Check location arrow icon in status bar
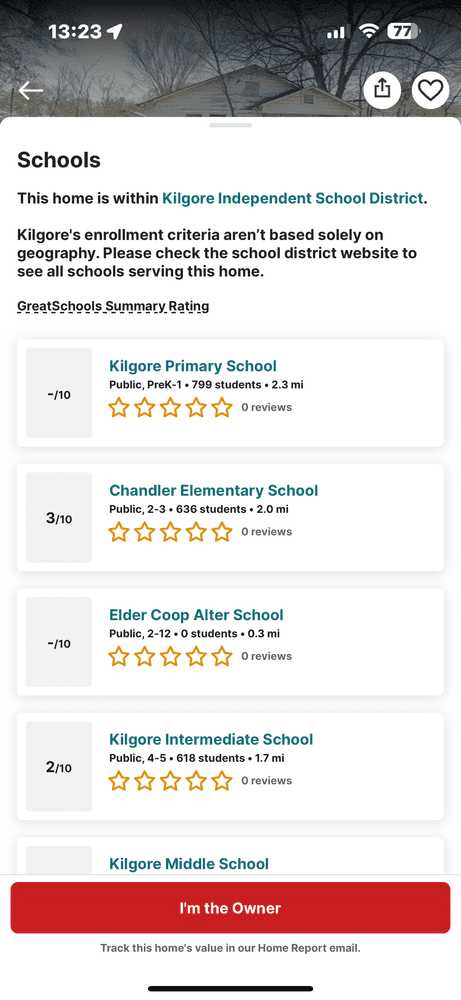This screenshot has height=1000, width=461. click(x=115, y=31)
